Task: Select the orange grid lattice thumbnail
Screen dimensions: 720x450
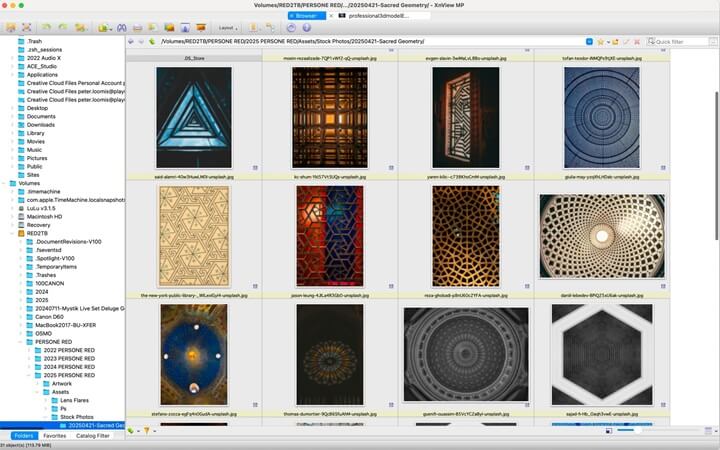Action: coord(330,118)
